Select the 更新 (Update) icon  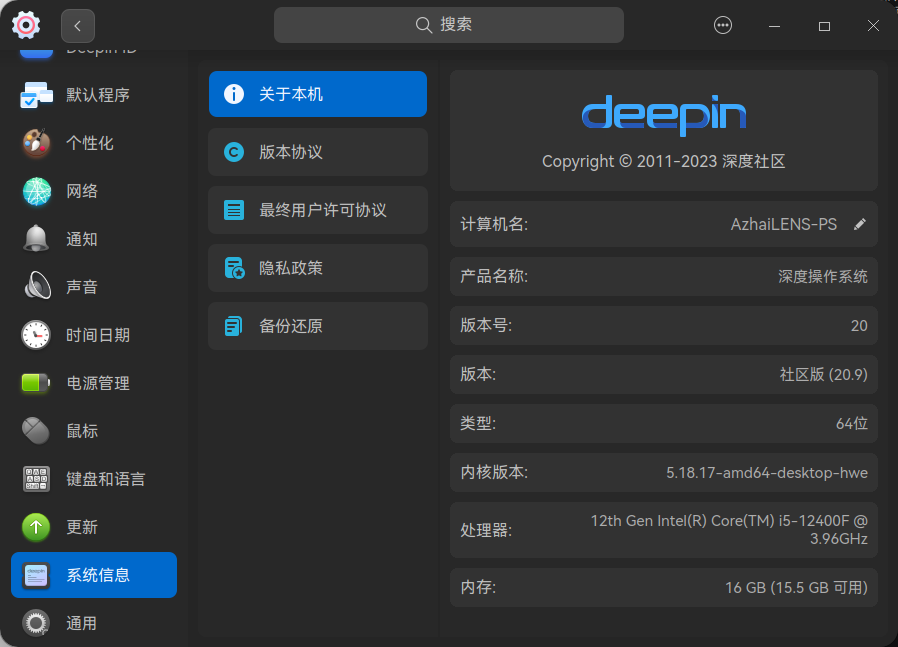click(x=36, y=527)
